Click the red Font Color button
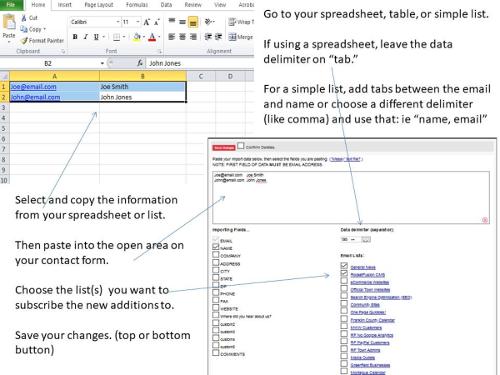Image resolution: width=500 pixels, height=375 pixels. pyautogui.click(x=152, y=37)
